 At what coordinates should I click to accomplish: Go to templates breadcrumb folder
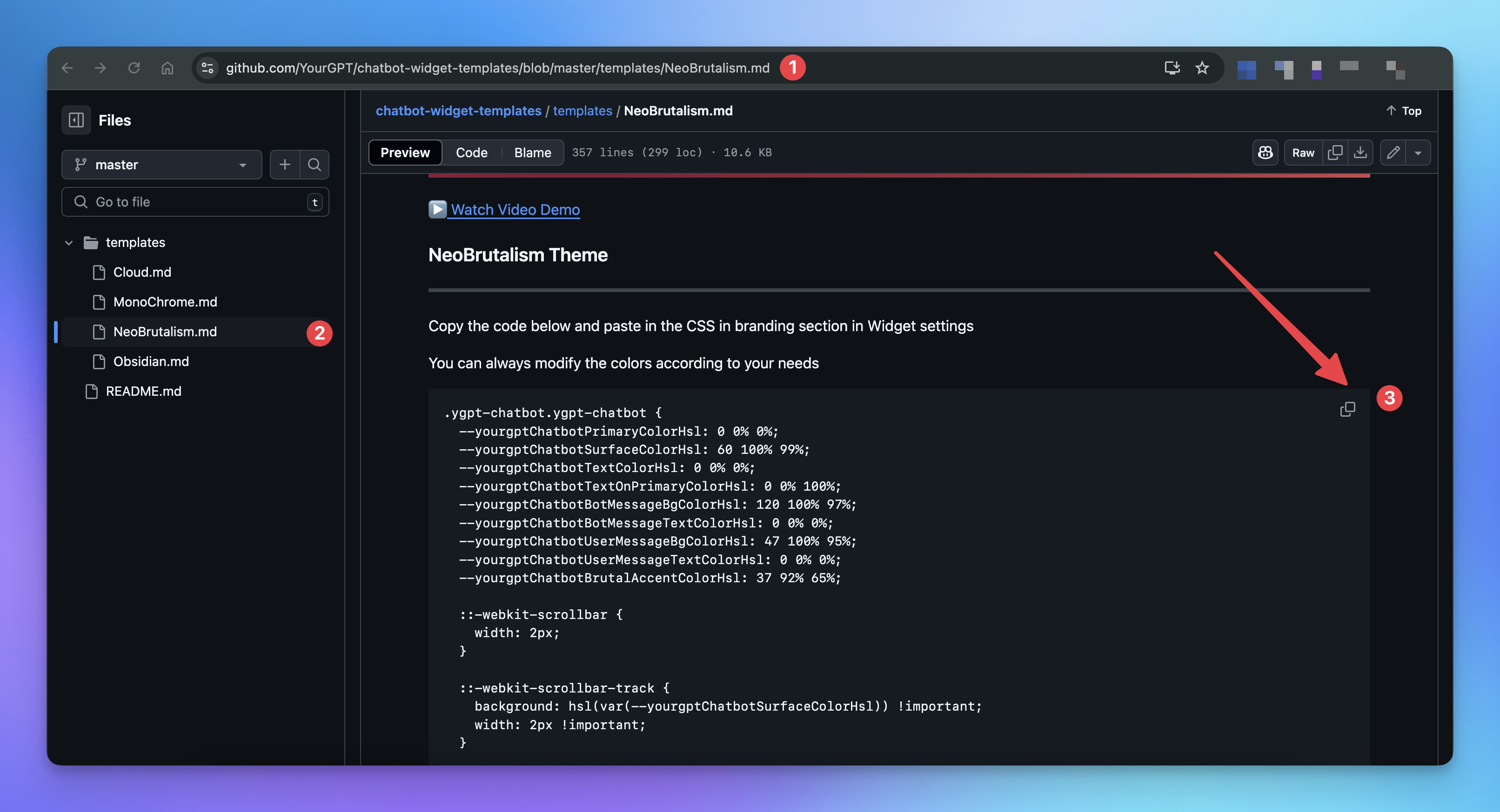[x=583, y=111]
